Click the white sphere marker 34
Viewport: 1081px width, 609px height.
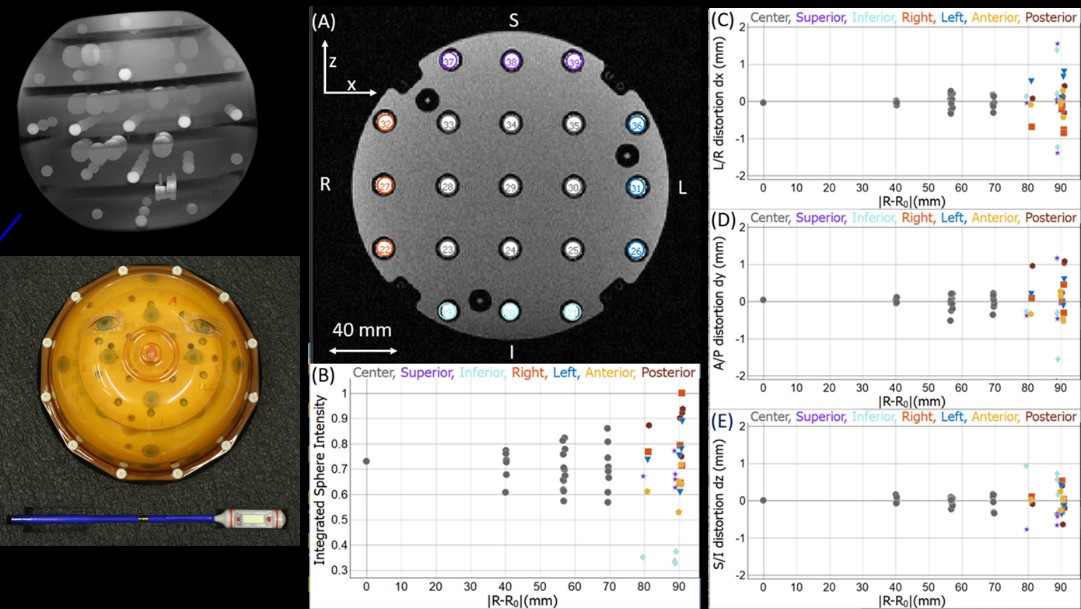(511, 124)
